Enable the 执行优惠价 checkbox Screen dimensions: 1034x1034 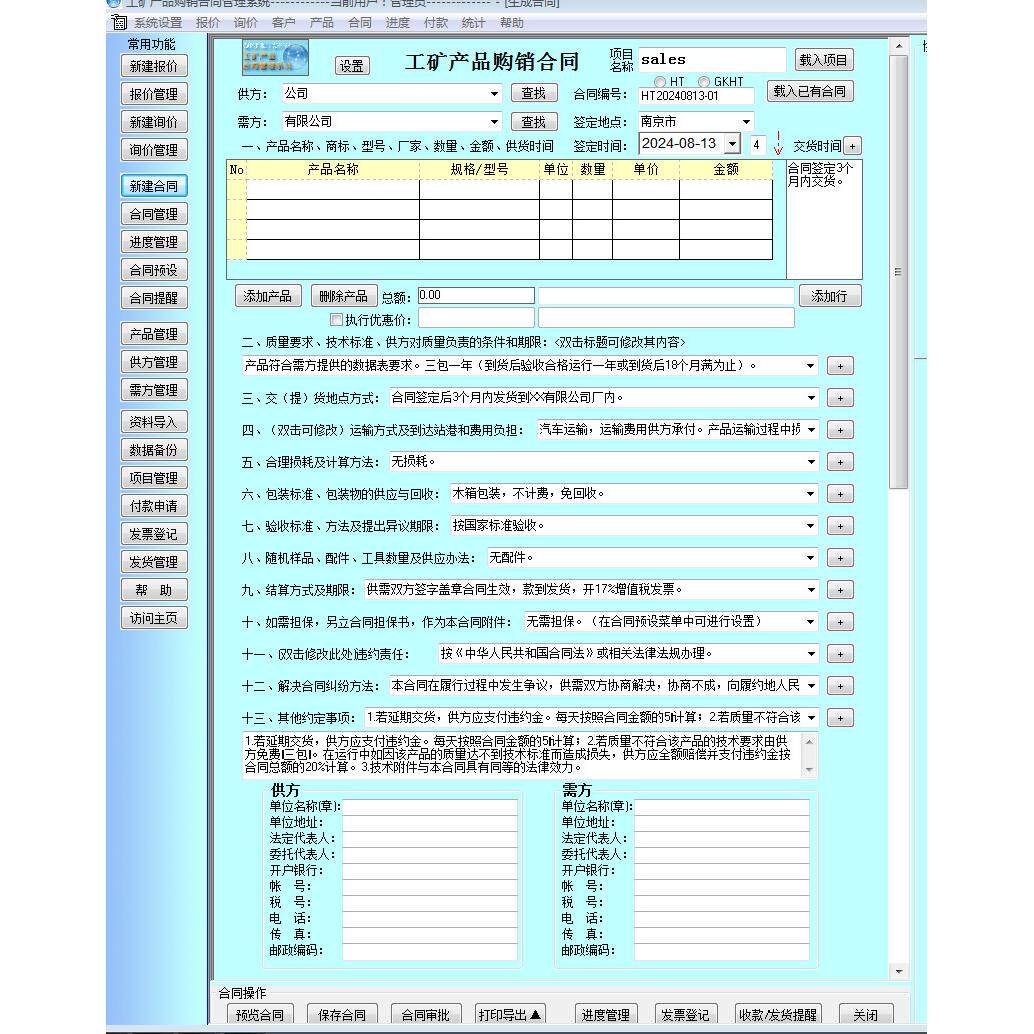[336, 320]
